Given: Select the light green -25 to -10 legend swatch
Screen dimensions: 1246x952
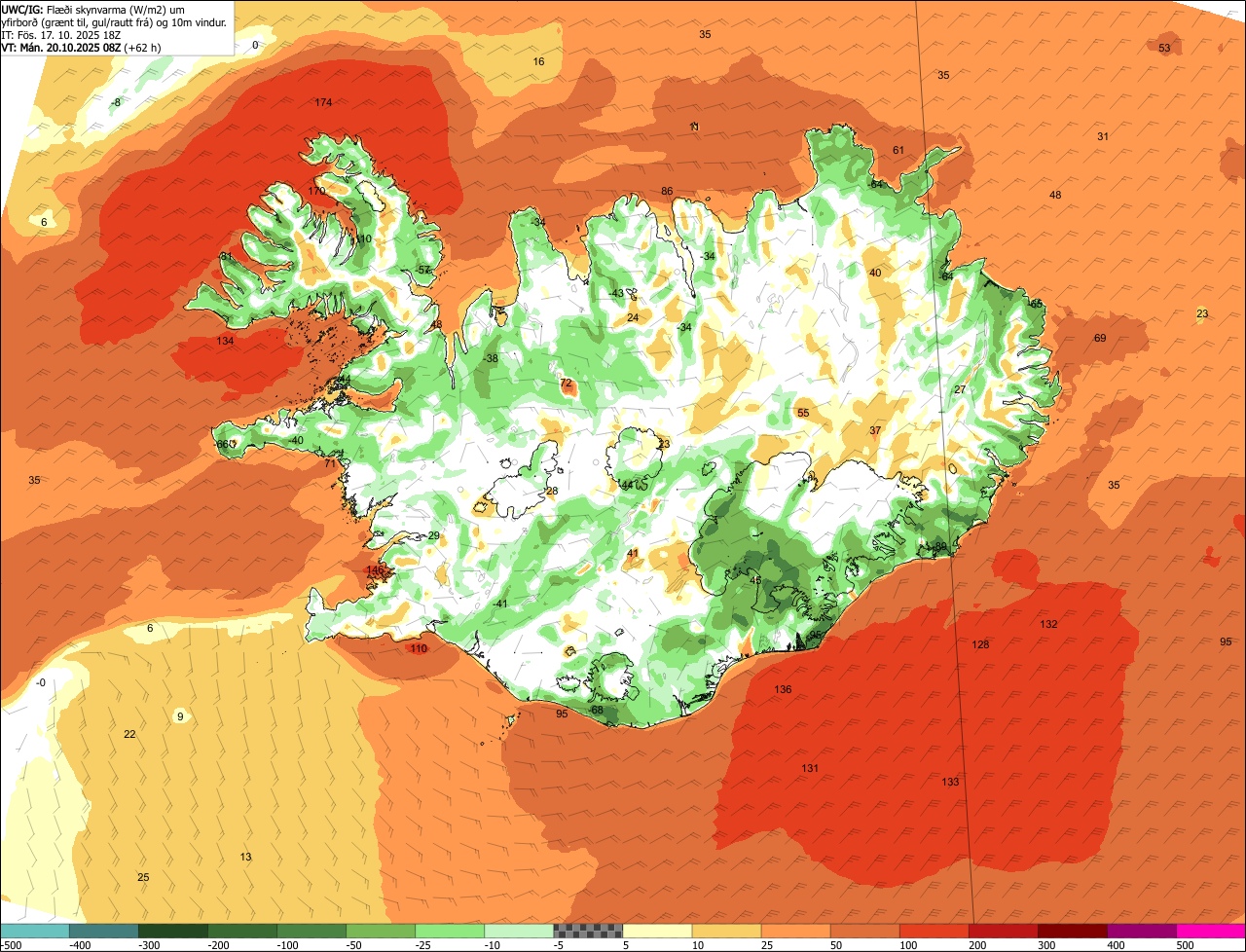Looking at the screenshot, I should 450,930.
